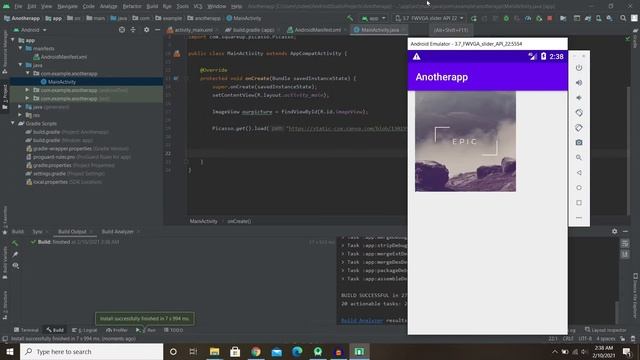Collapse the app module tree node
Screen dimensions: 640x360
13,40
